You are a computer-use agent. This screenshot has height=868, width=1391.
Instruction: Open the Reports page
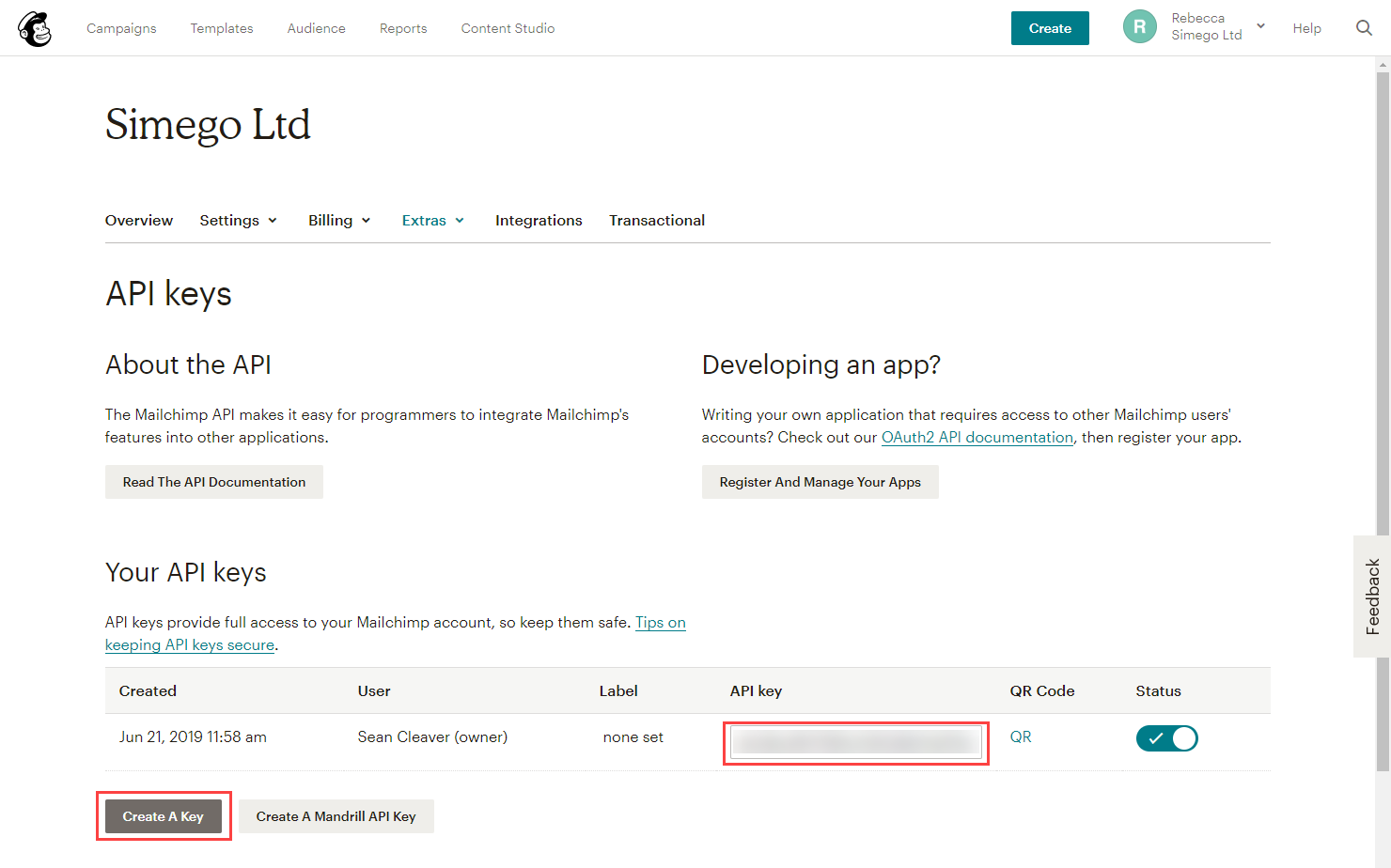[x=403, y=28]
